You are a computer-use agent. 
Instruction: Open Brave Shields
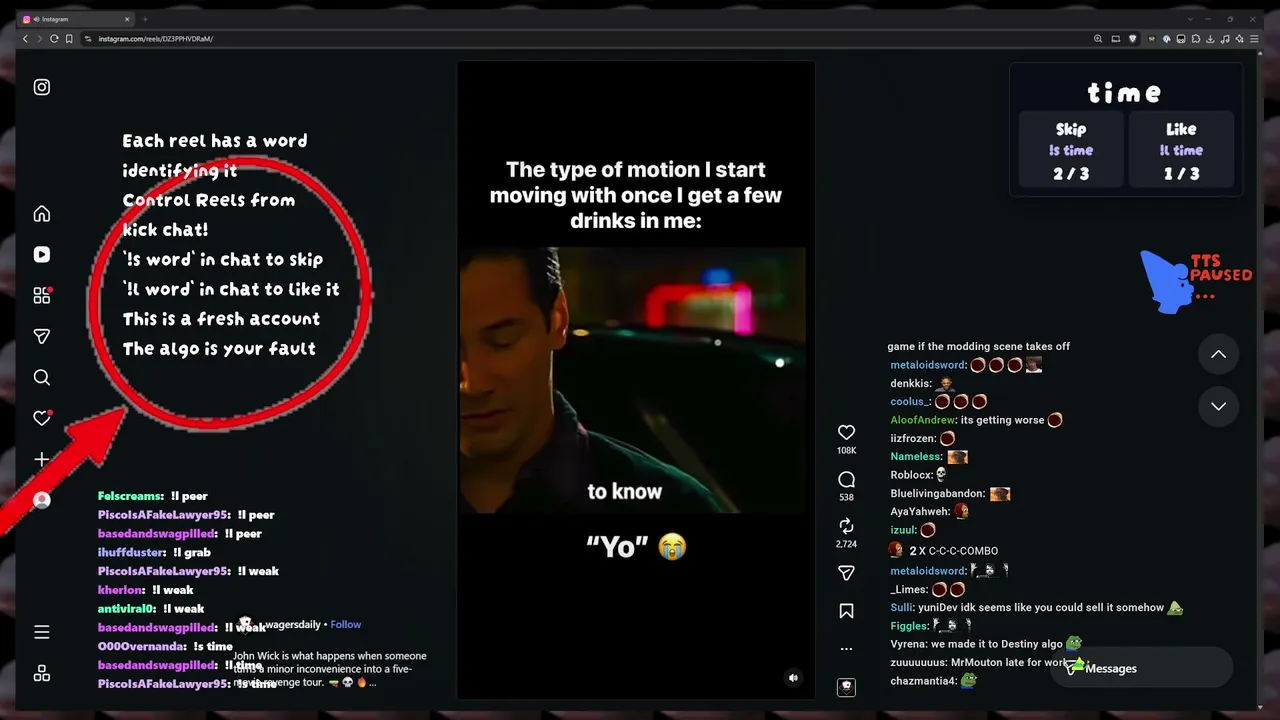1132,39
